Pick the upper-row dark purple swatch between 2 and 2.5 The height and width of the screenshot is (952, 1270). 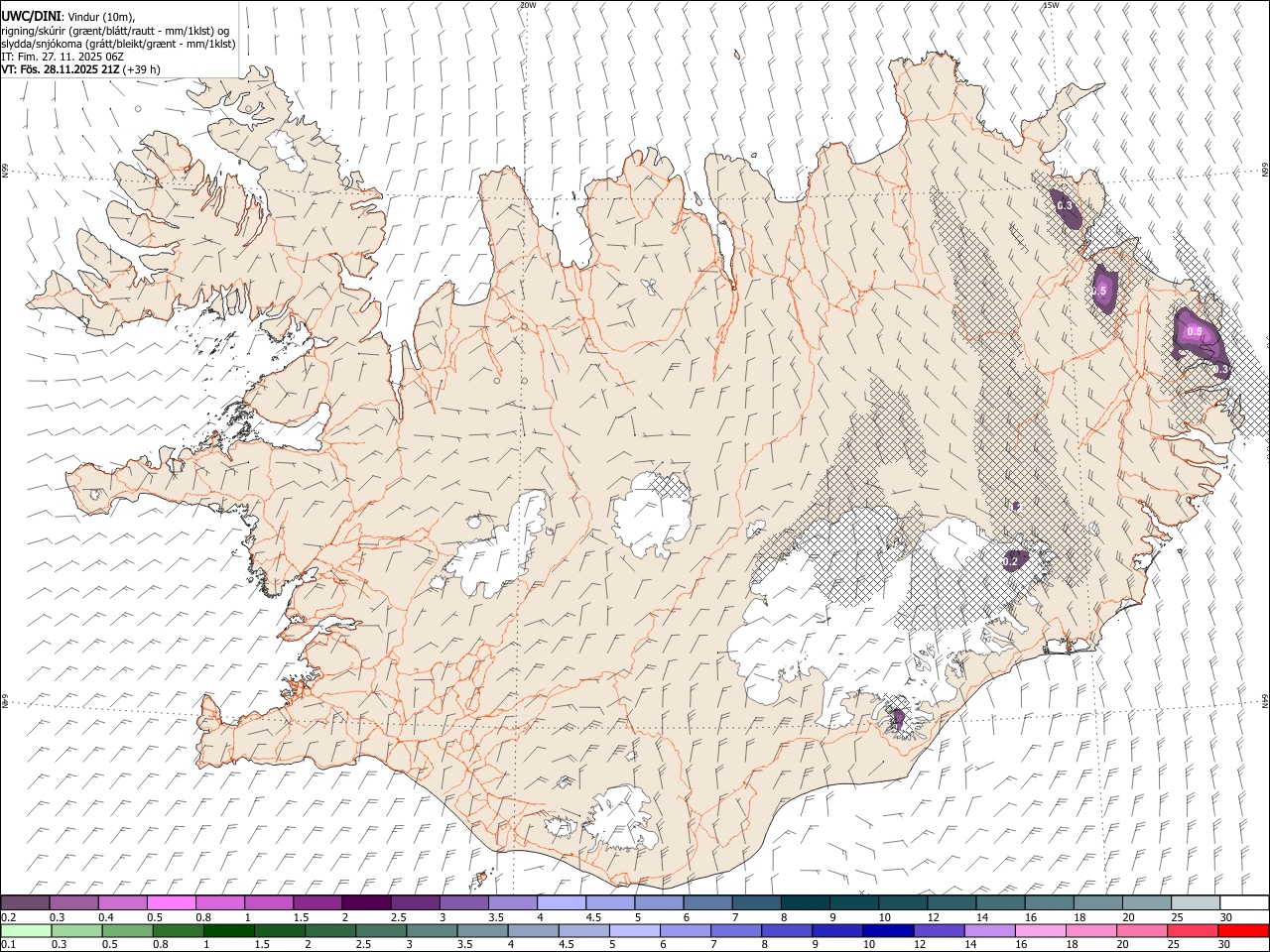(x=366, y=902)
